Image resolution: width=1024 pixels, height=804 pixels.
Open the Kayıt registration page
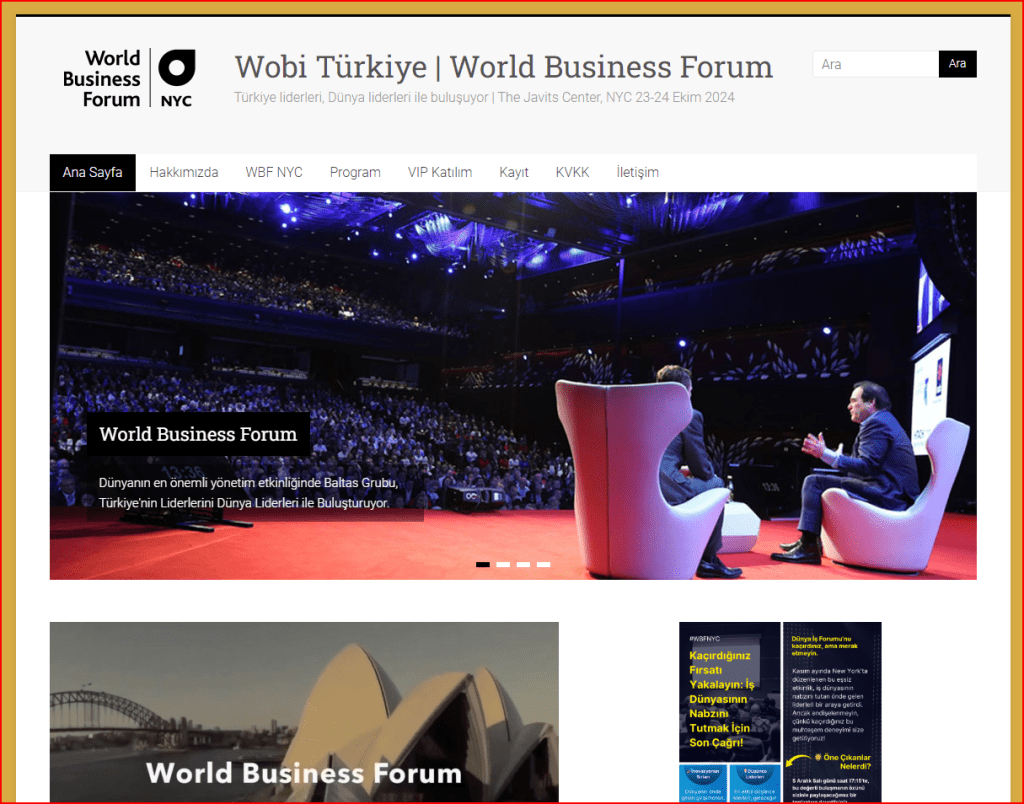tap(513, 172)
